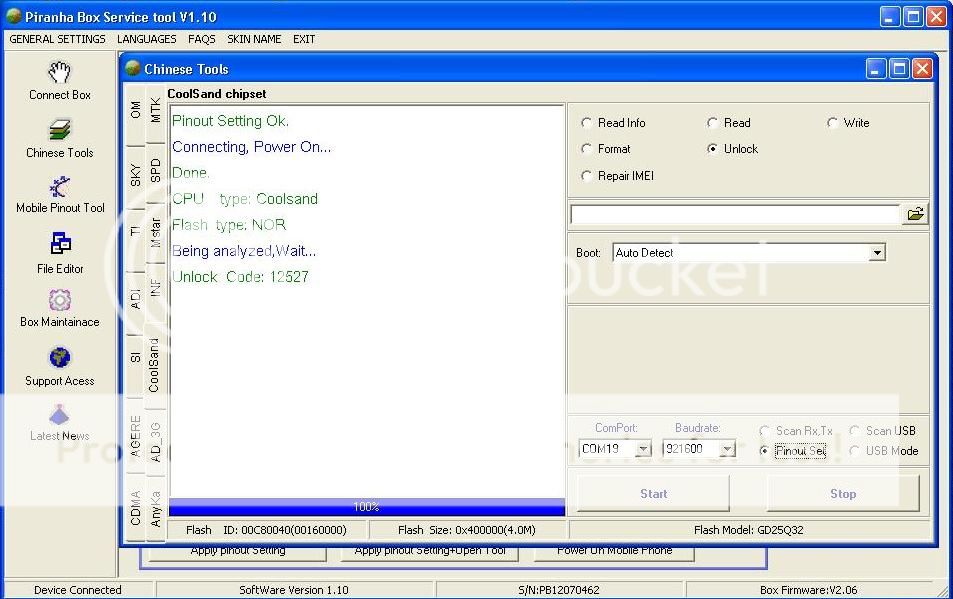Click Chinese Tools window title icon
The width and height of the screenshot is (953, 599).
(x=132, y=69)
